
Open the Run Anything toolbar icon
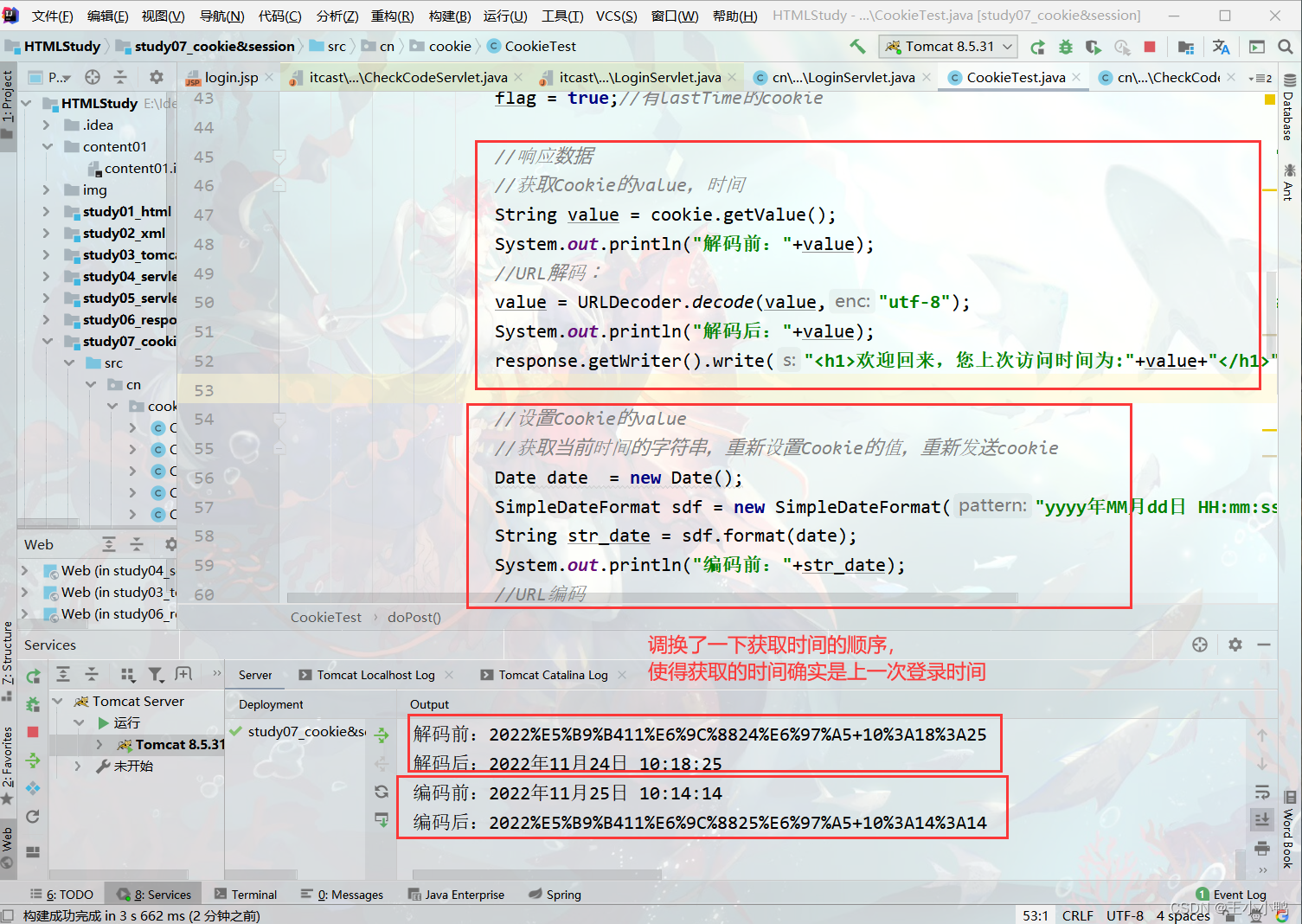(x=1257, y=47)
